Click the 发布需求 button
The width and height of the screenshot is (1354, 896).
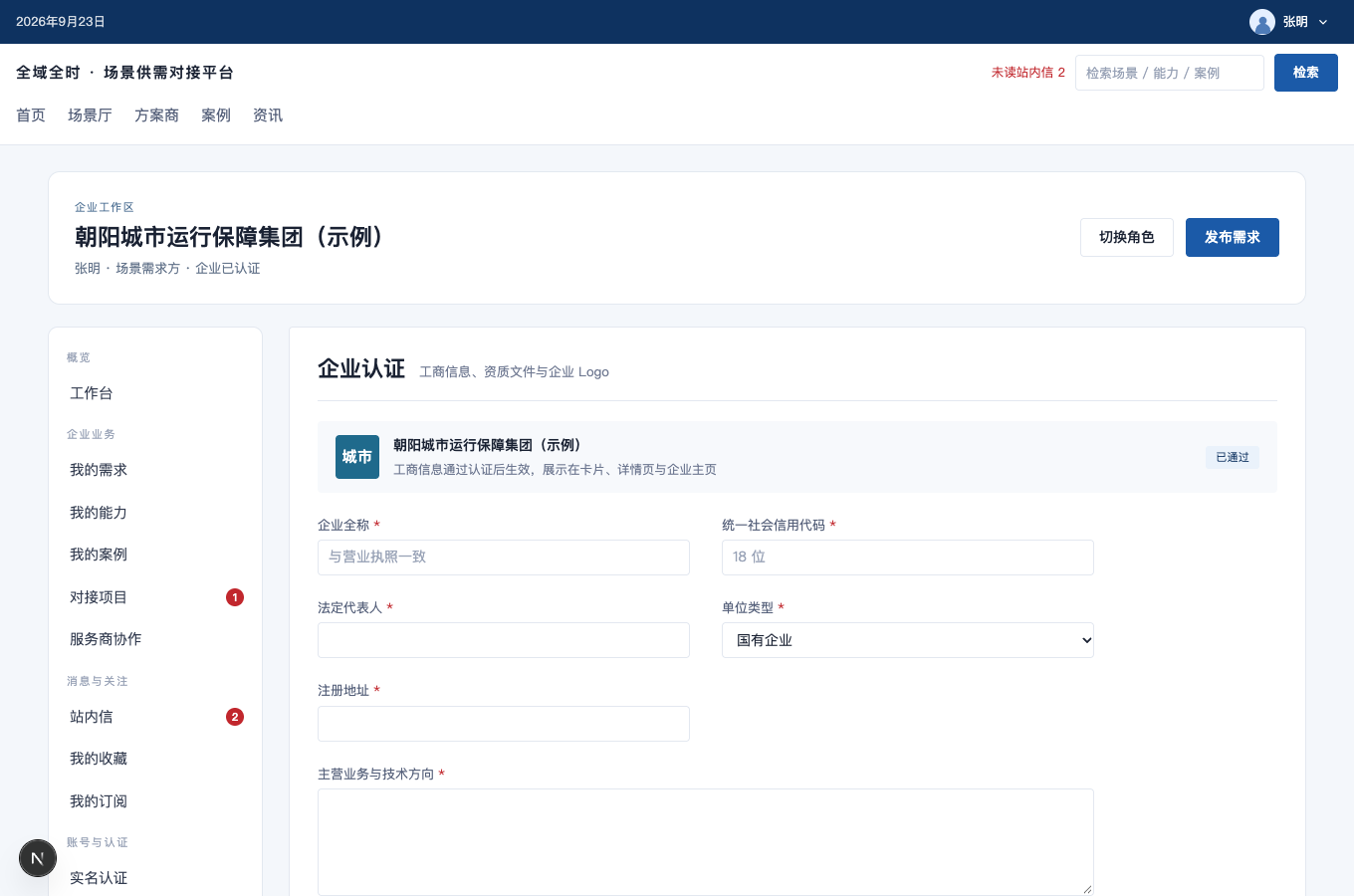[1233, 237]
